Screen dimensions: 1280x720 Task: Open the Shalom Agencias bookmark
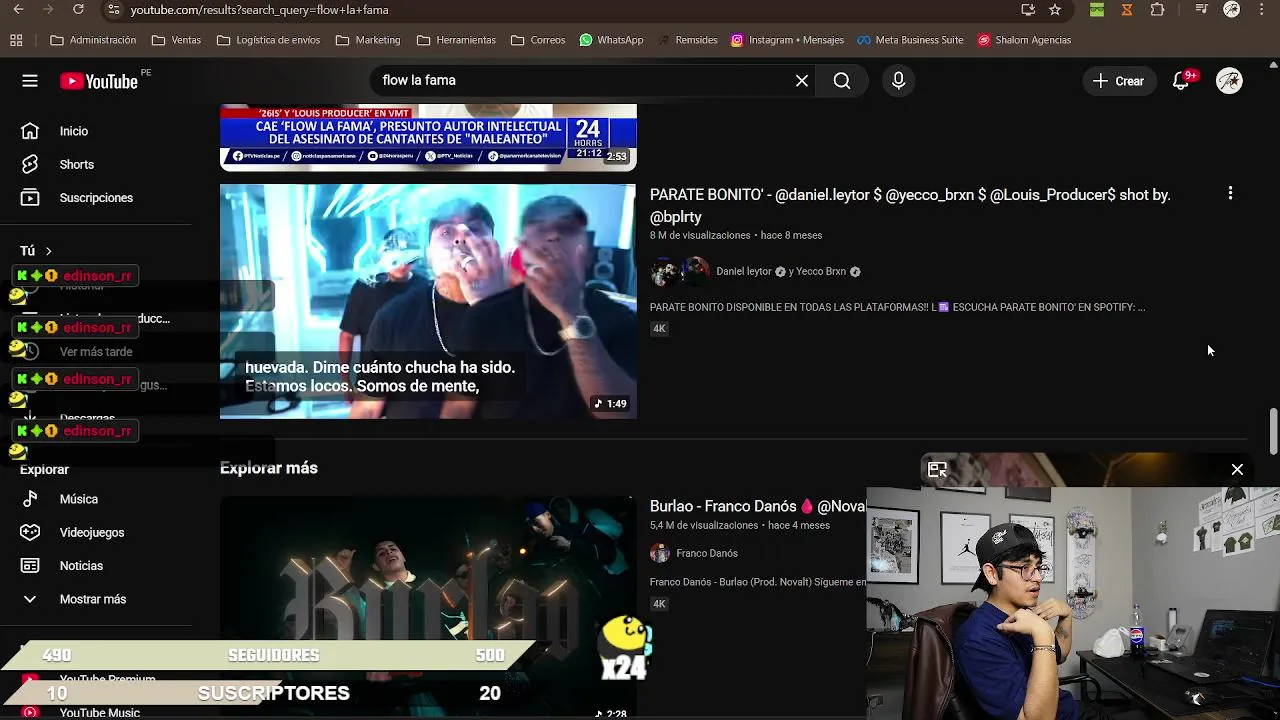[x=1024, y=40]
